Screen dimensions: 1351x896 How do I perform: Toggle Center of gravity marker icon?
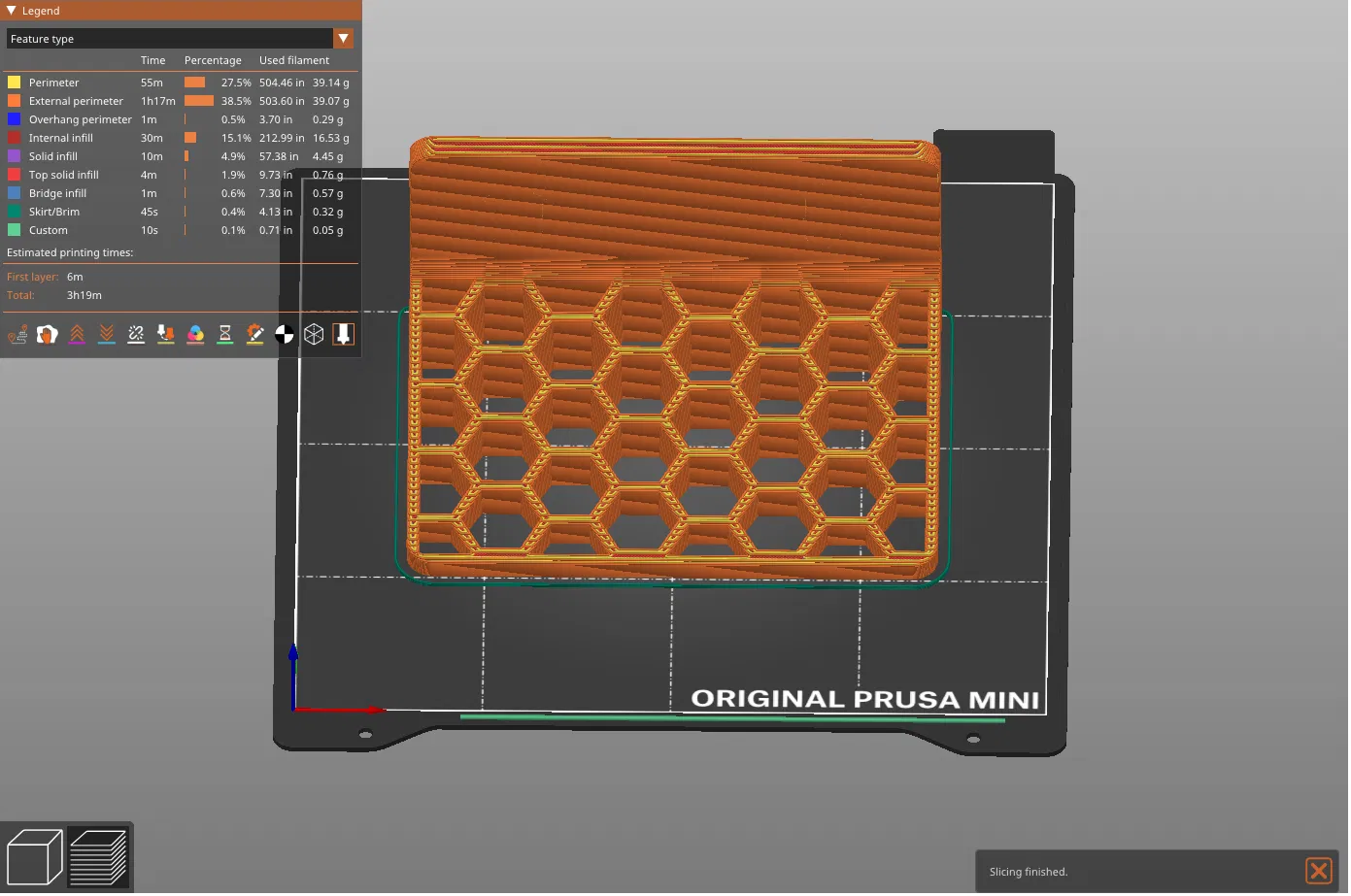(x=285, y=335)
